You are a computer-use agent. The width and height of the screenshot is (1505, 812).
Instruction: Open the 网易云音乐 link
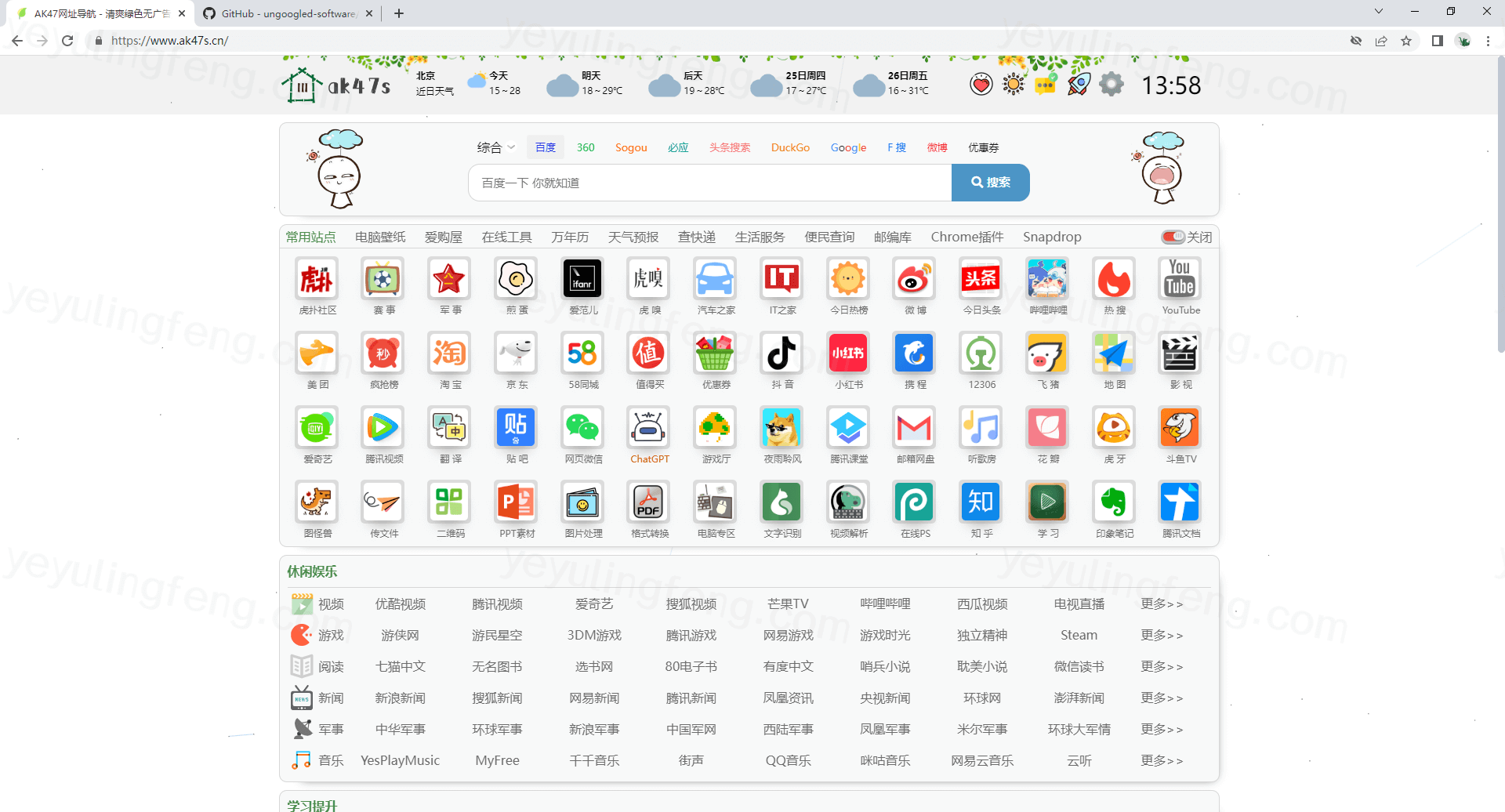(982, 761)
